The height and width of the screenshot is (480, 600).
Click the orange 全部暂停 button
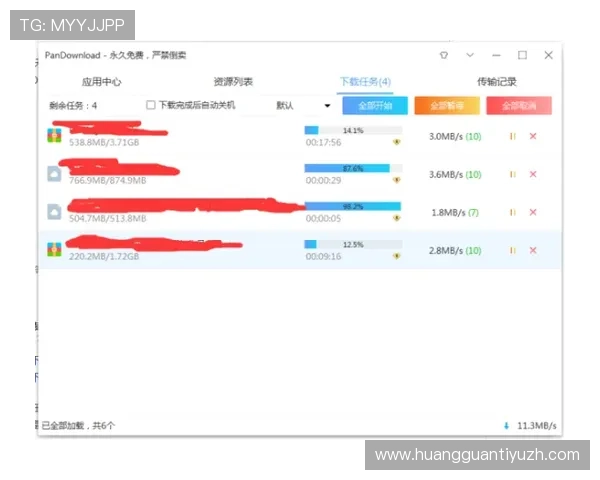point(447,106)
